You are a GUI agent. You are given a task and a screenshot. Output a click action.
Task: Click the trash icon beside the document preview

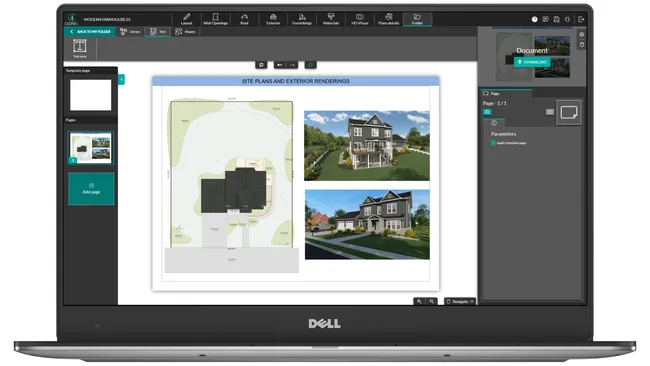point(582,44)
